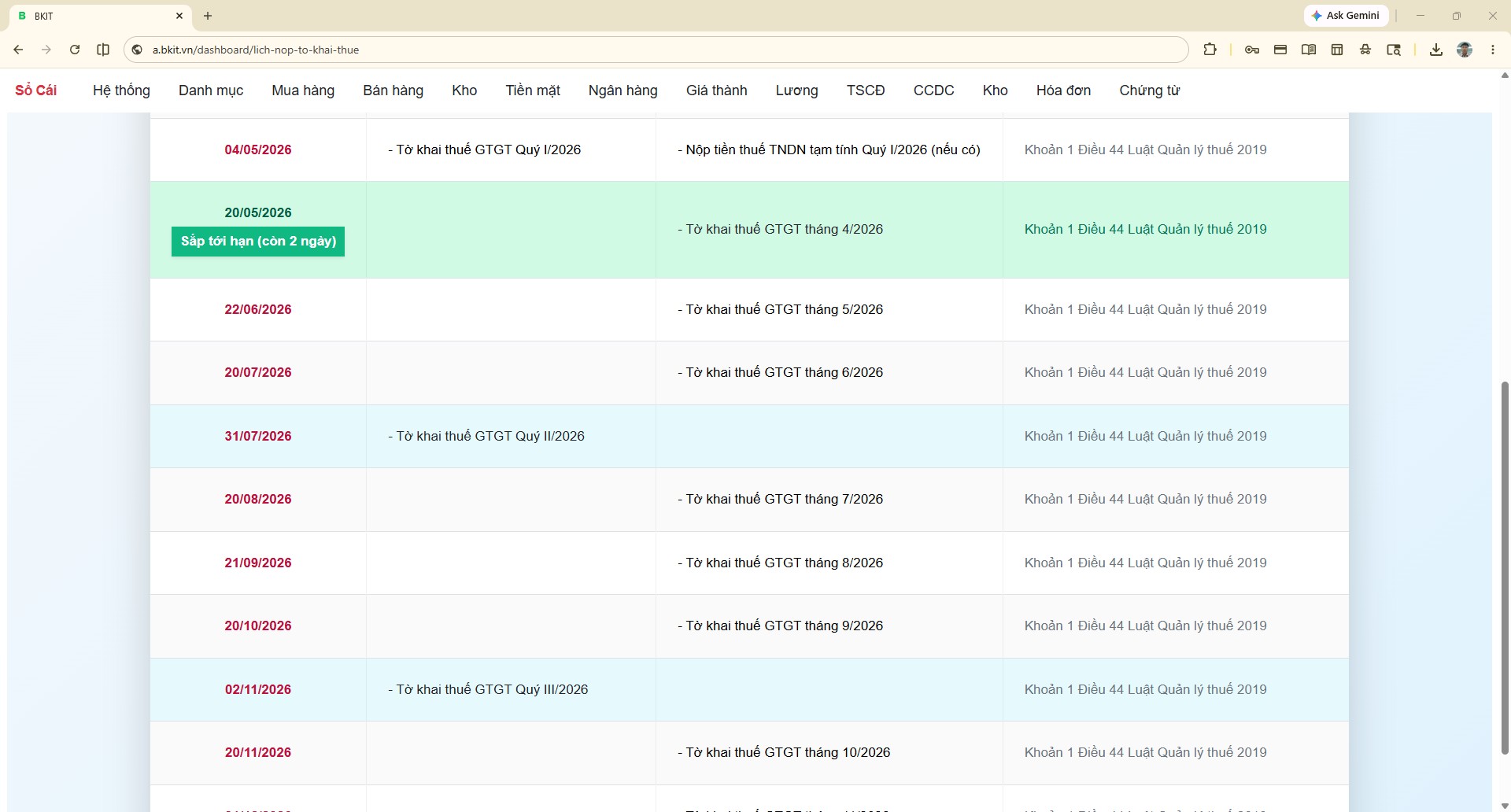Image resolution: width=1511 pixels, height=812 pixels.
Task: Open the Tiền mặt menu
Action: 533,90
